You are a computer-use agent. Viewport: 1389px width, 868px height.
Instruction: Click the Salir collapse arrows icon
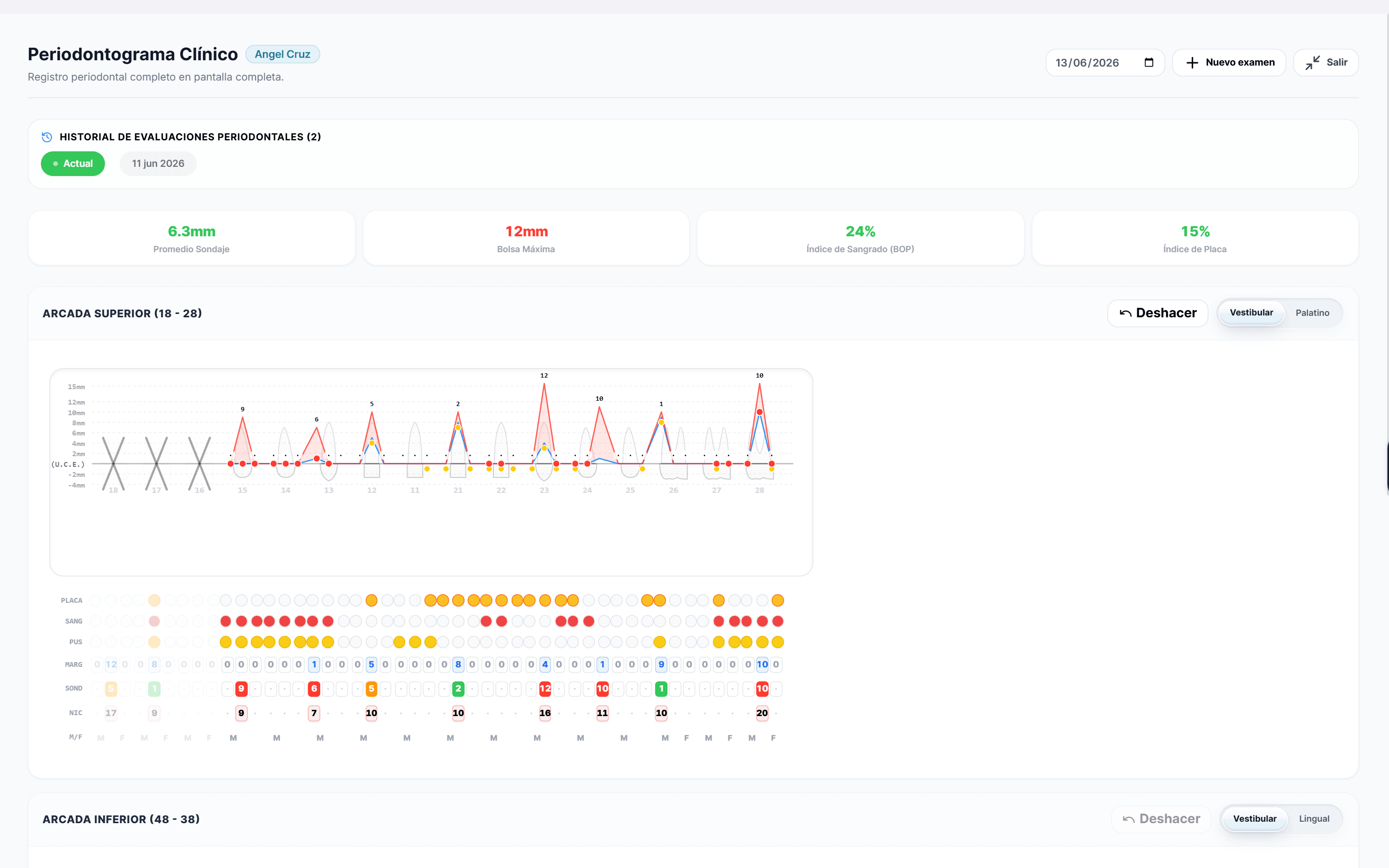click(1312, 63)
